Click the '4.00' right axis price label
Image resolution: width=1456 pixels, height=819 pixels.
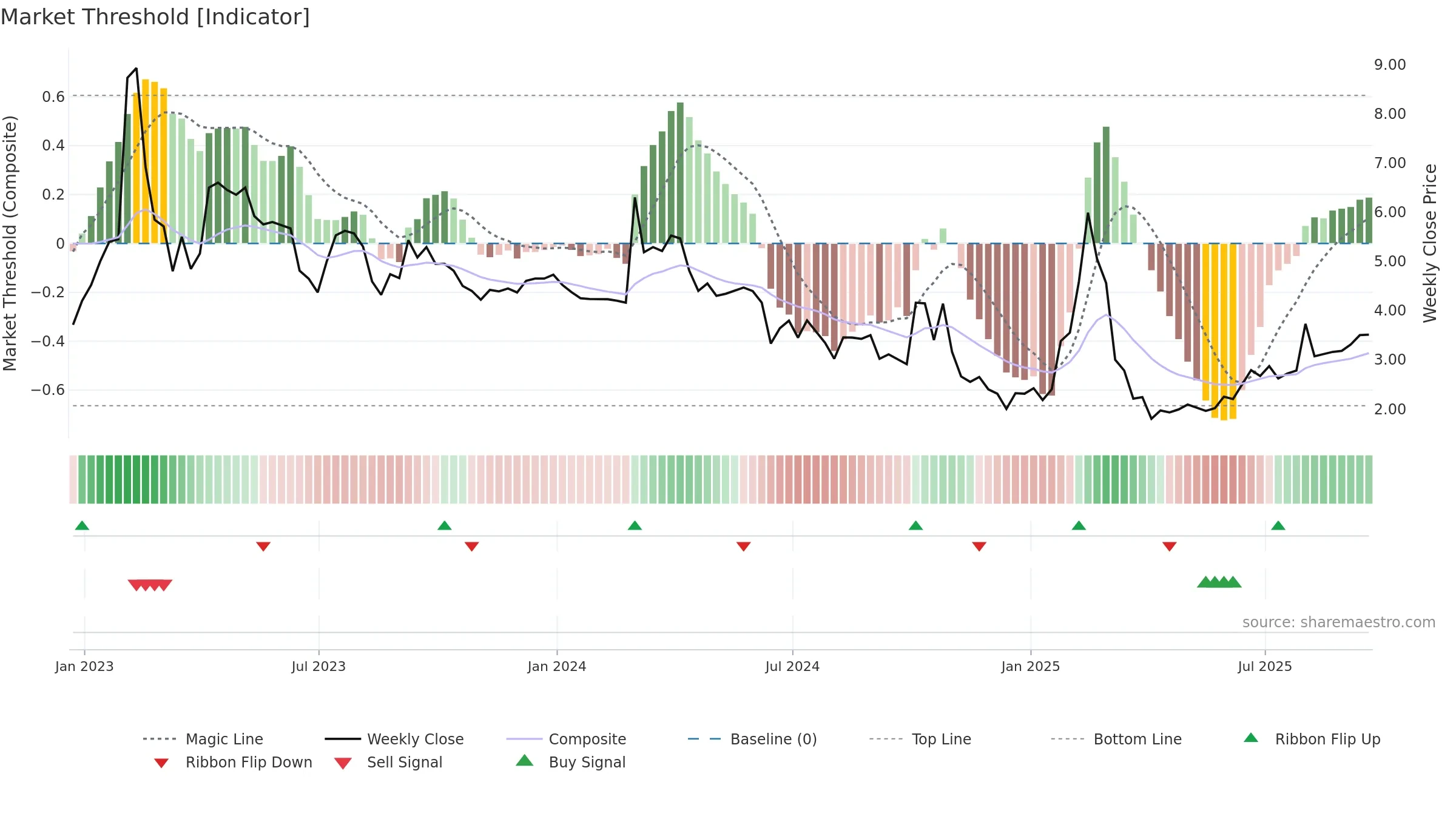1390,310
